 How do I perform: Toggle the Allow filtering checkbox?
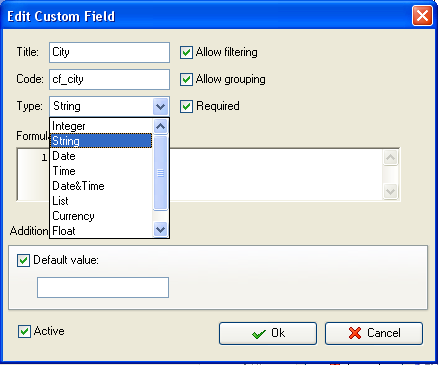tap(186, 52)
